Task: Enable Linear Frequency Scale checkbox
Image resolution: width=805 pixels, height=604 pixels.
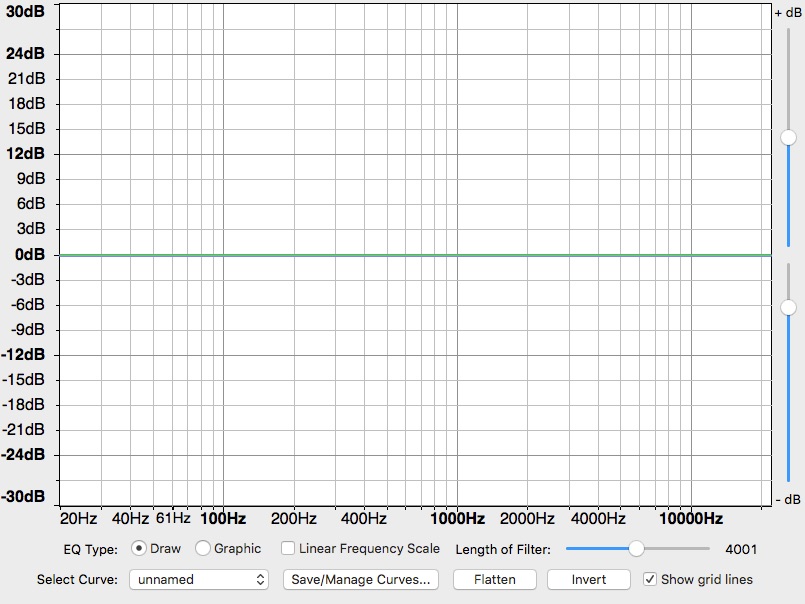Action: 288,549
